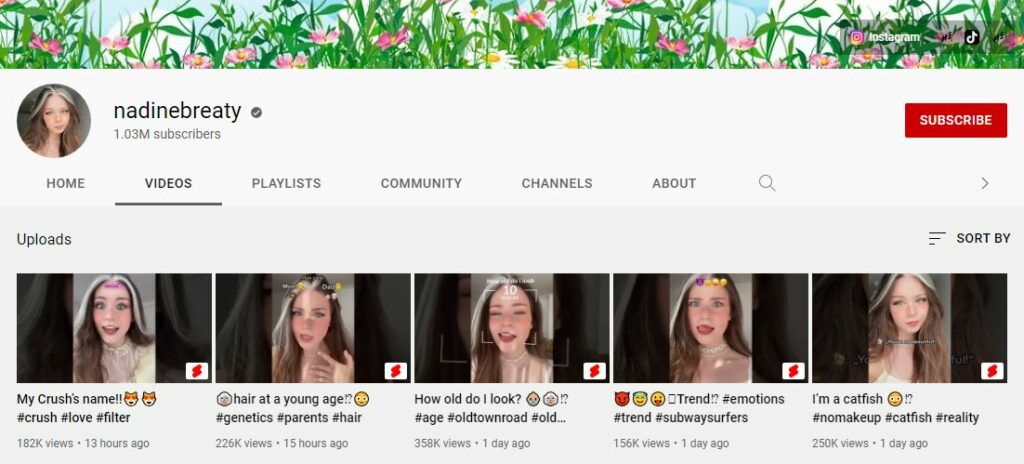Go to the COMMUNITY tab
The image size is (1024, 464).
[x=421, y=184]
